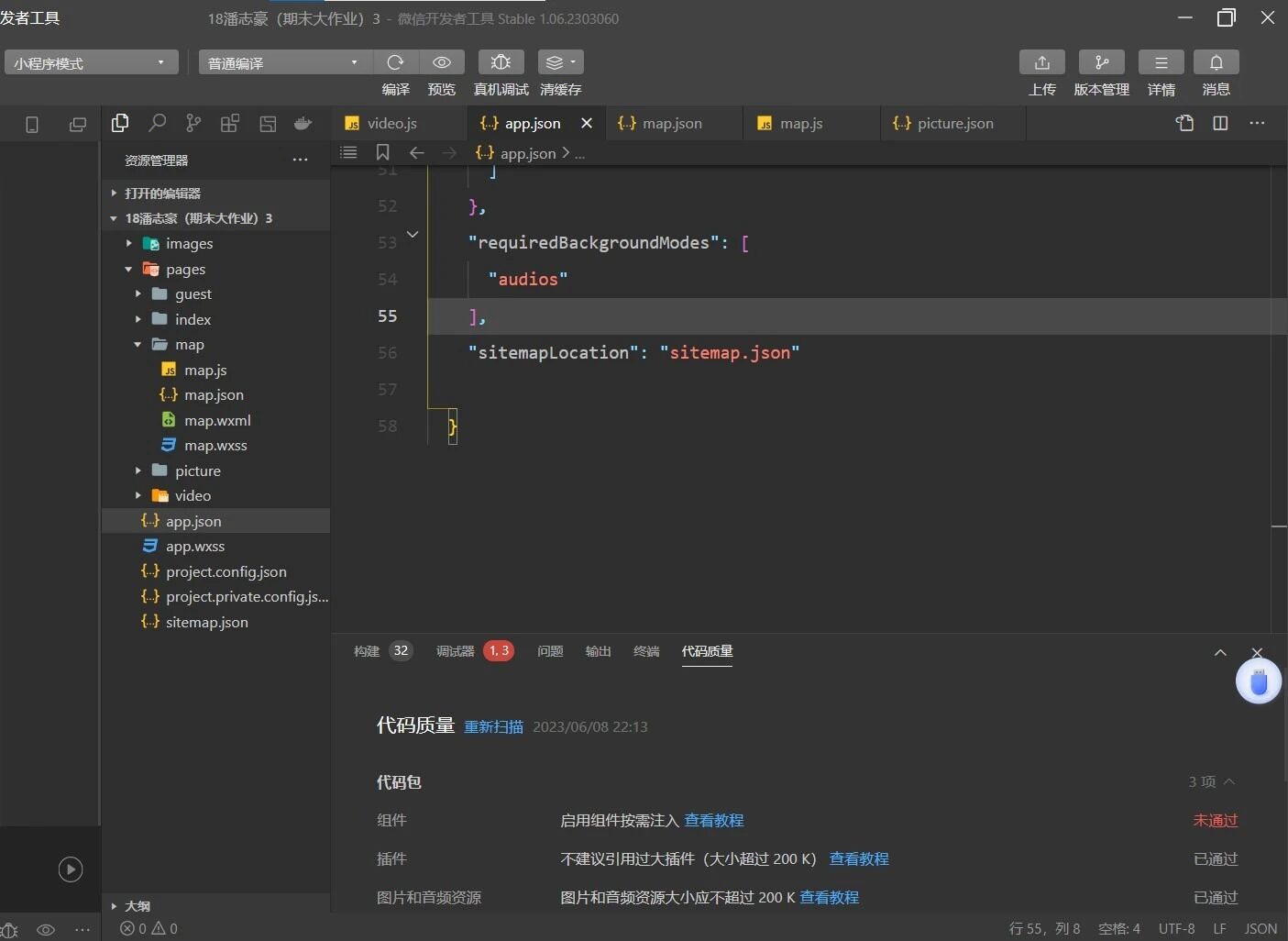This screenshot has width=1288, height=941.
Task: Open tutorial link for image audio resources
Action: click(829, 898)
